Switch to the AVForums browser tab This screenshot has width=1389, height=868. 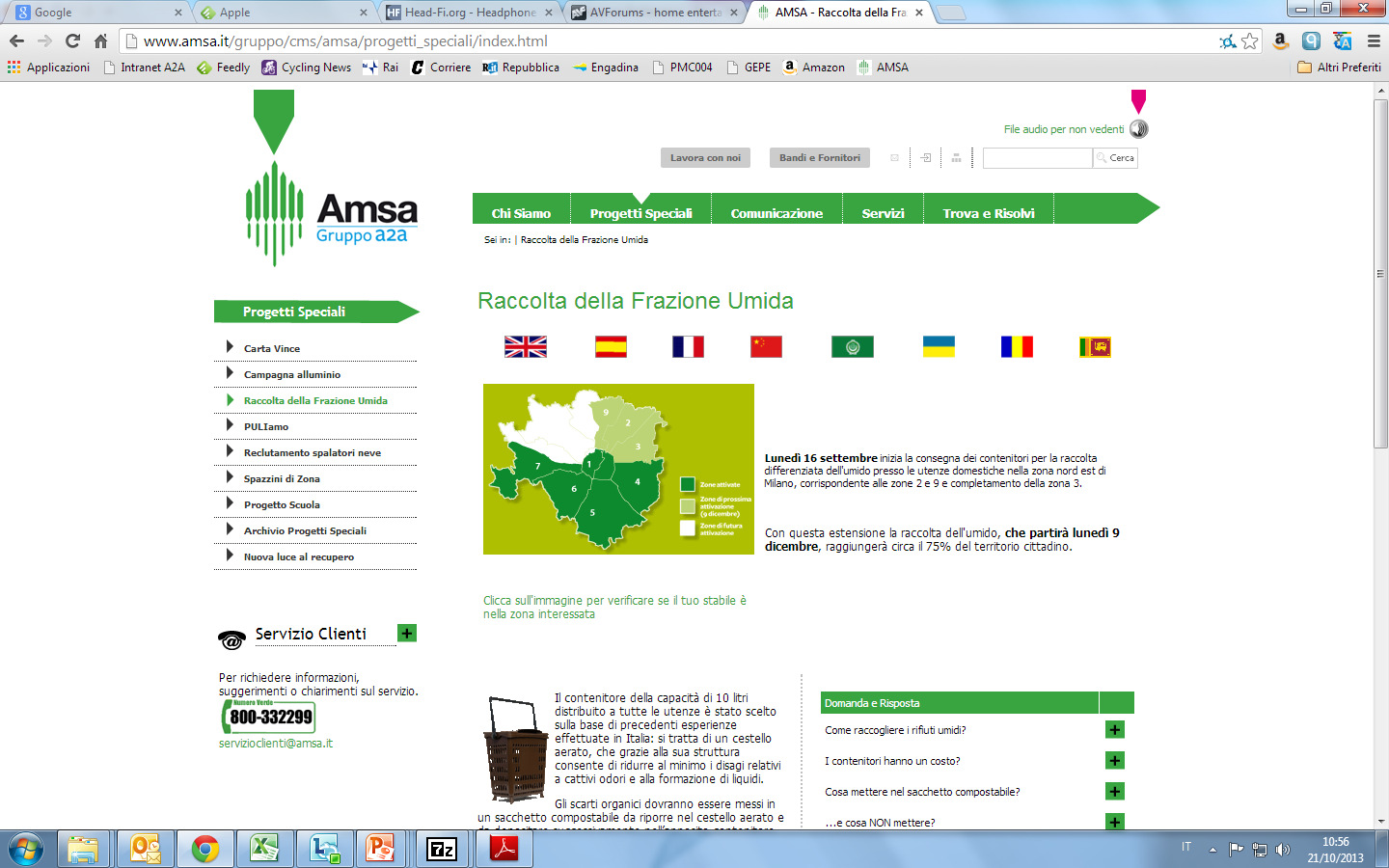[x=655, y=13]
